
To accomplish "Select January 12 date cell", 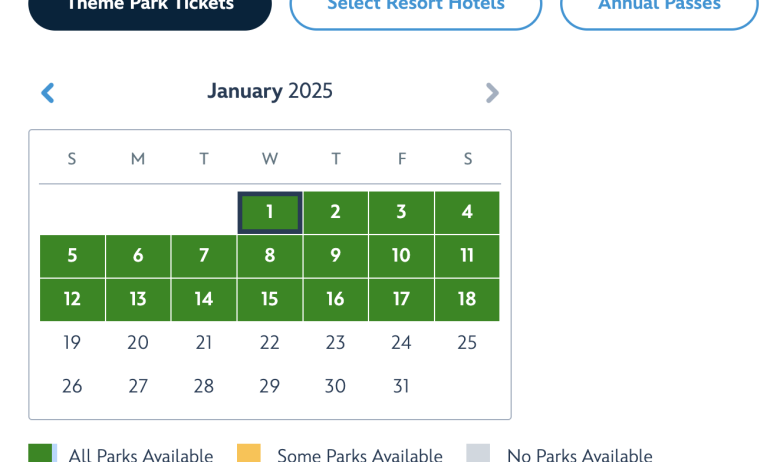I will click(72, 299).
